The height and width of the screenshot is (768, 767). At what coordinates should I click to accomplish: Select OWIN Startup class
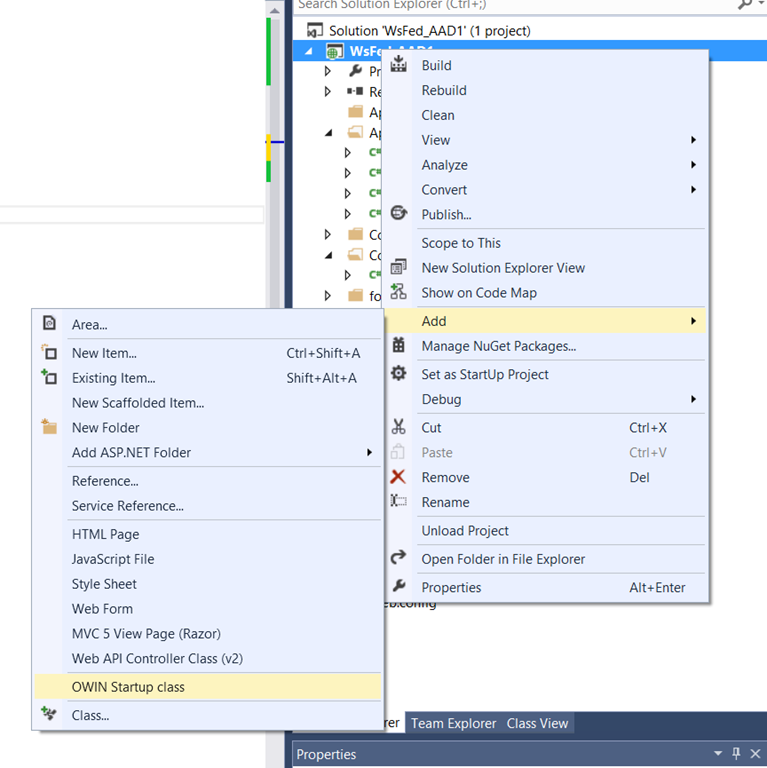pyautogui.click(x=208, y=687)
